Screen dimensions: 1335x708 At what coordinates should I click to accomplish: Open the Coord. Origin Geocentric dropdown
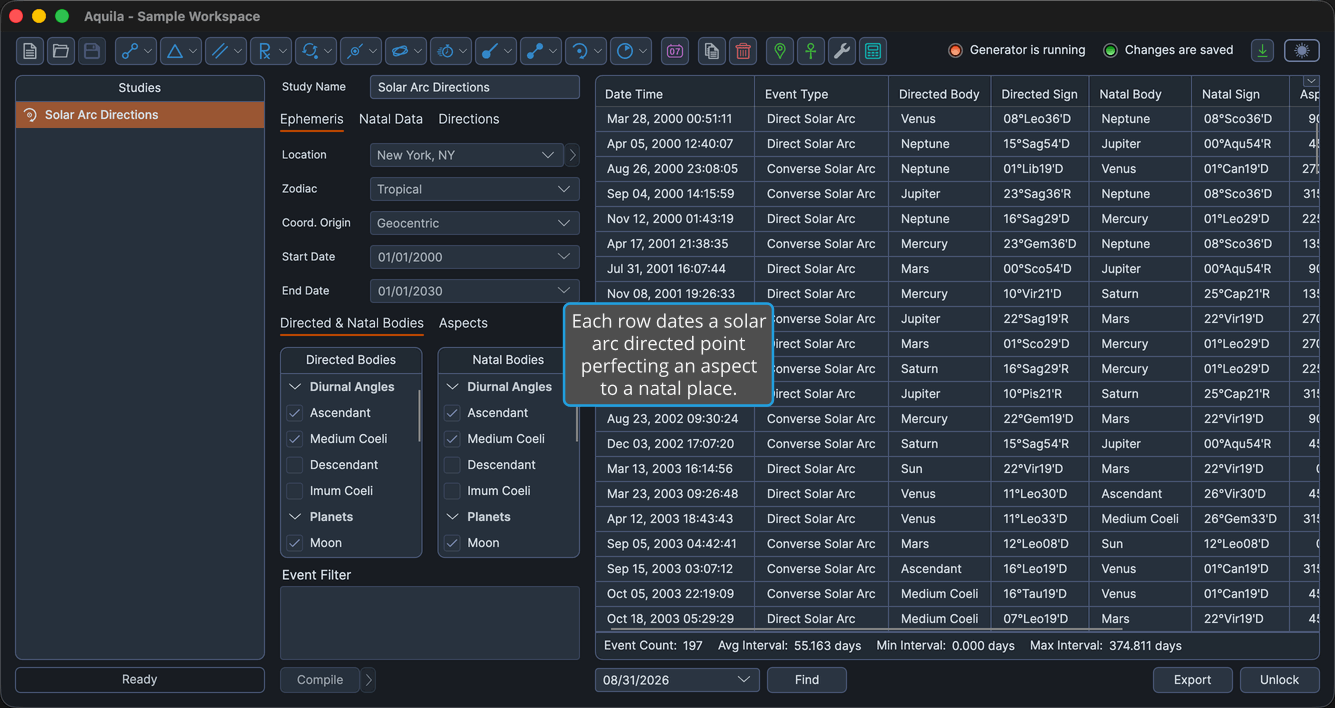474,223
